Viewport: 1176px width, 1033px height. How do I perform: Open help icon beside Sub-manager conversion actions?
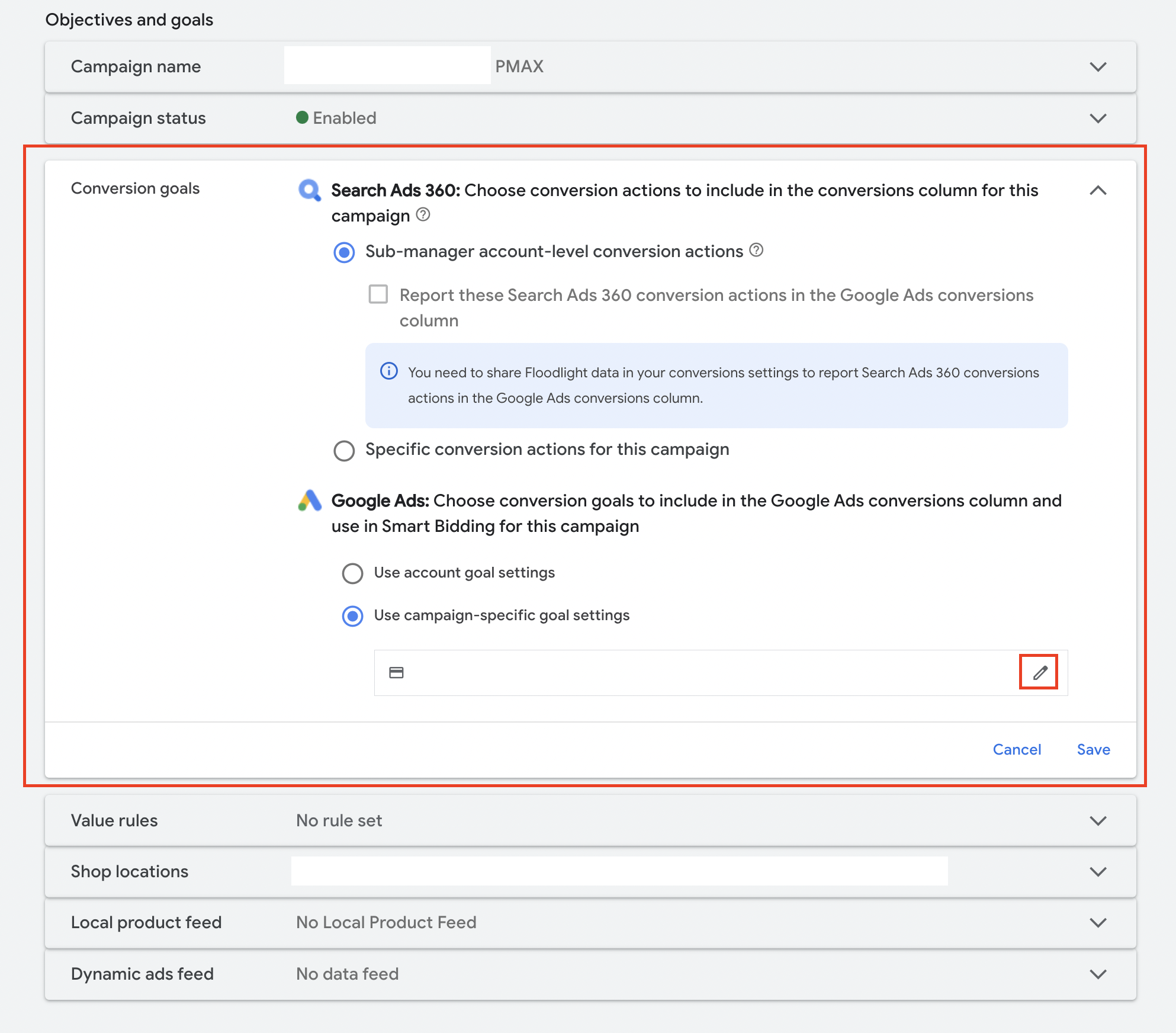[x=756, y=250]
